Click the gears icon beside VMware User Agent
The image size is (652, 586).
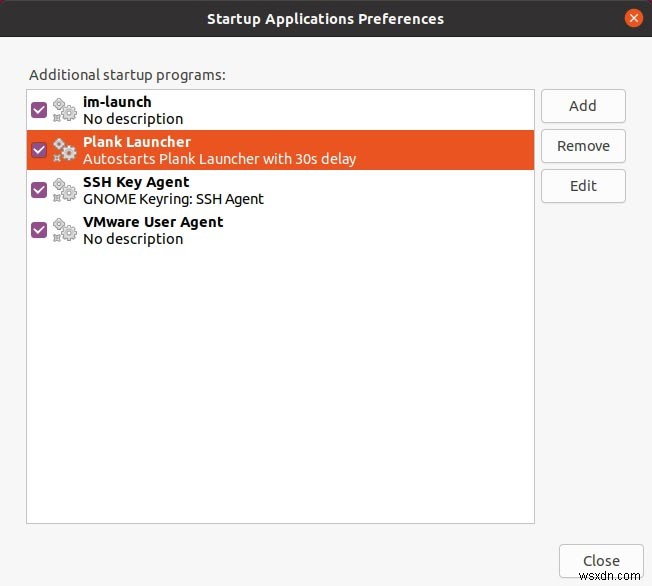click(65, 230)
